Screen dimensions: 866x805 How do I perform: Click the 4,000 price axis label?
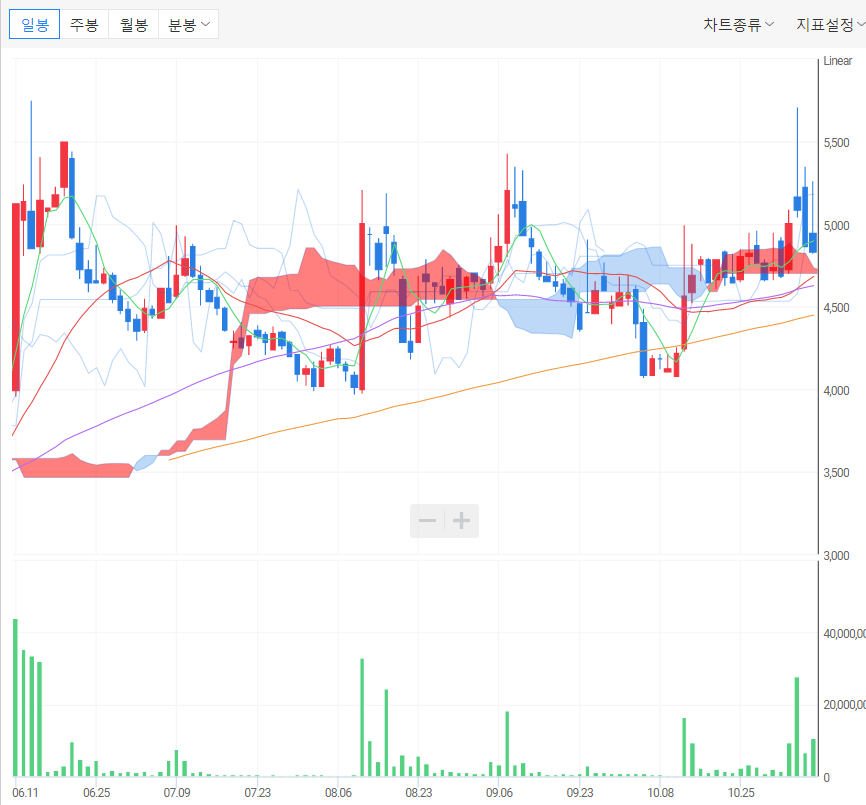(836, 390)
